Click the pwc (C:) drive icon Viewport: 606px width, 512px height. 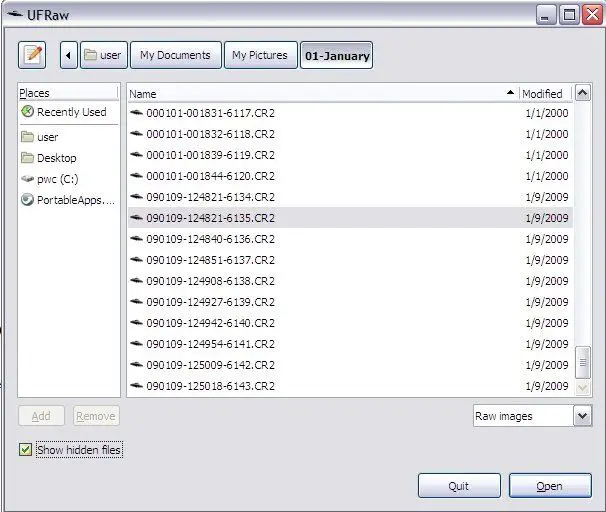pyautogui.click(x=27, y=179)
